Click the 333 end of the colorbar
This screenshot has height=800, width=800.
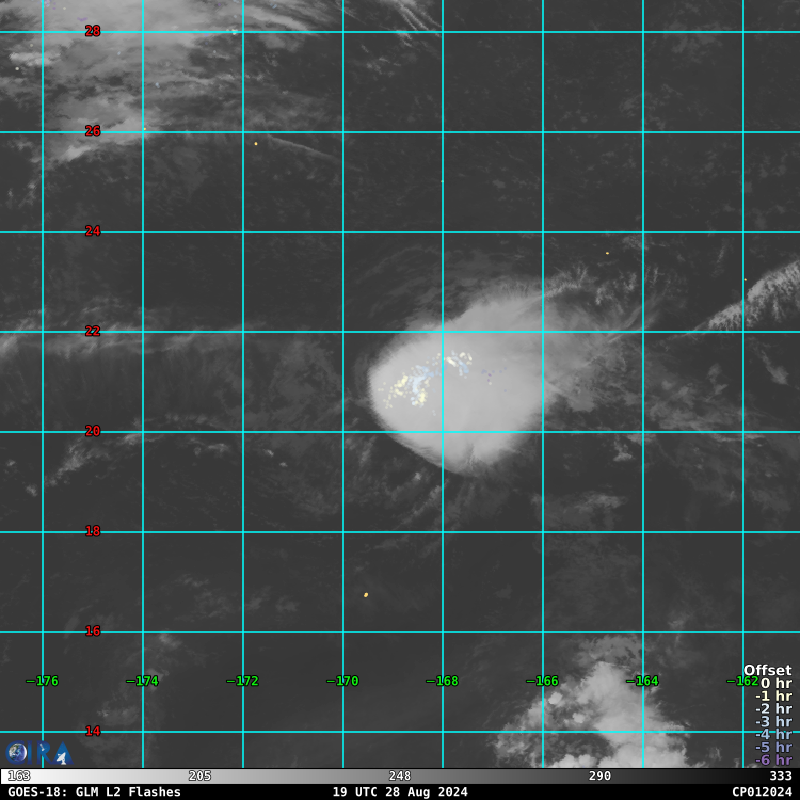pos(780,776)
